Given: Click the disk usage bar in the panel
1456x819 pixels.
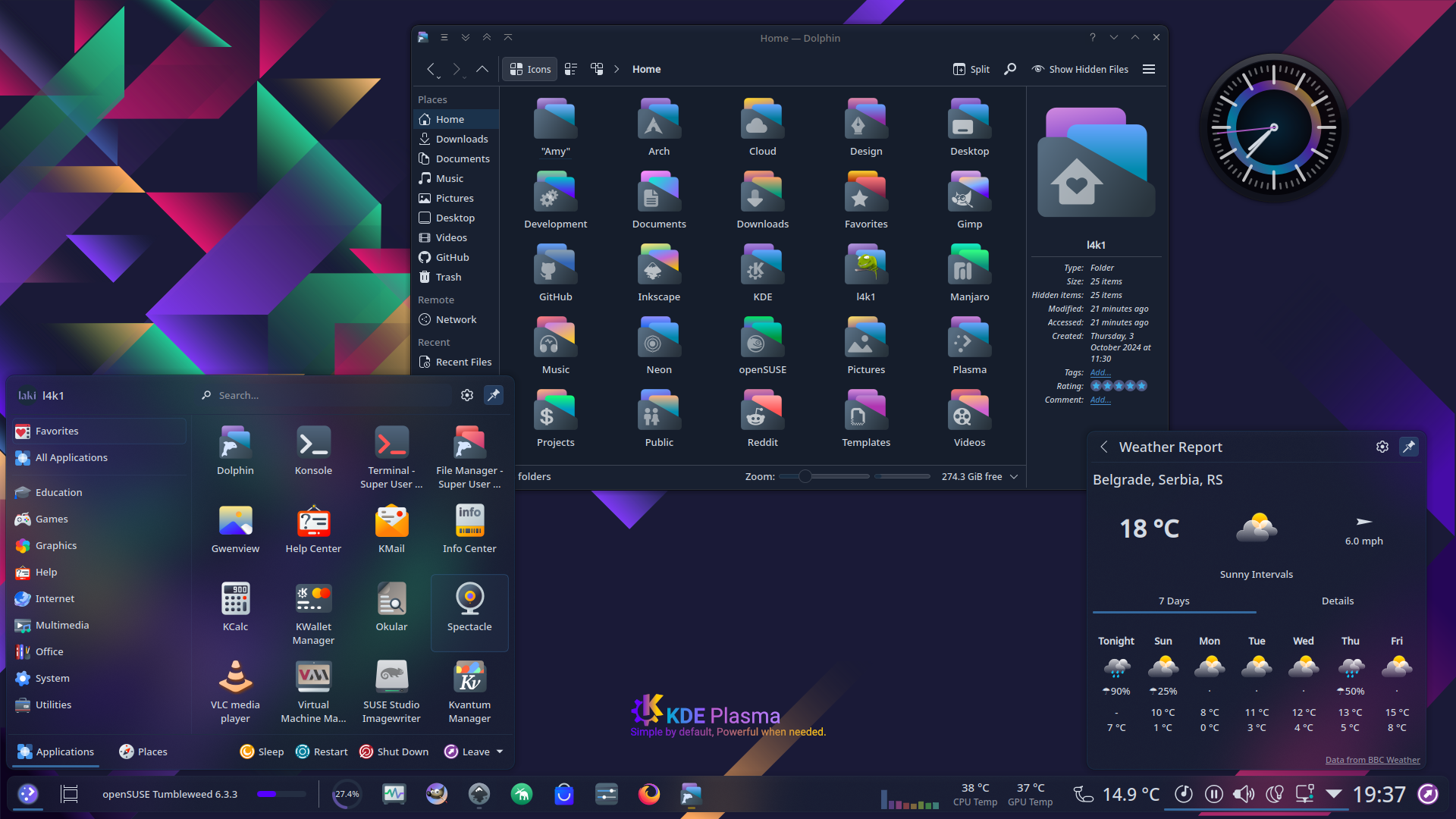Looking at the screenshot, I should (x=281, y=794).
